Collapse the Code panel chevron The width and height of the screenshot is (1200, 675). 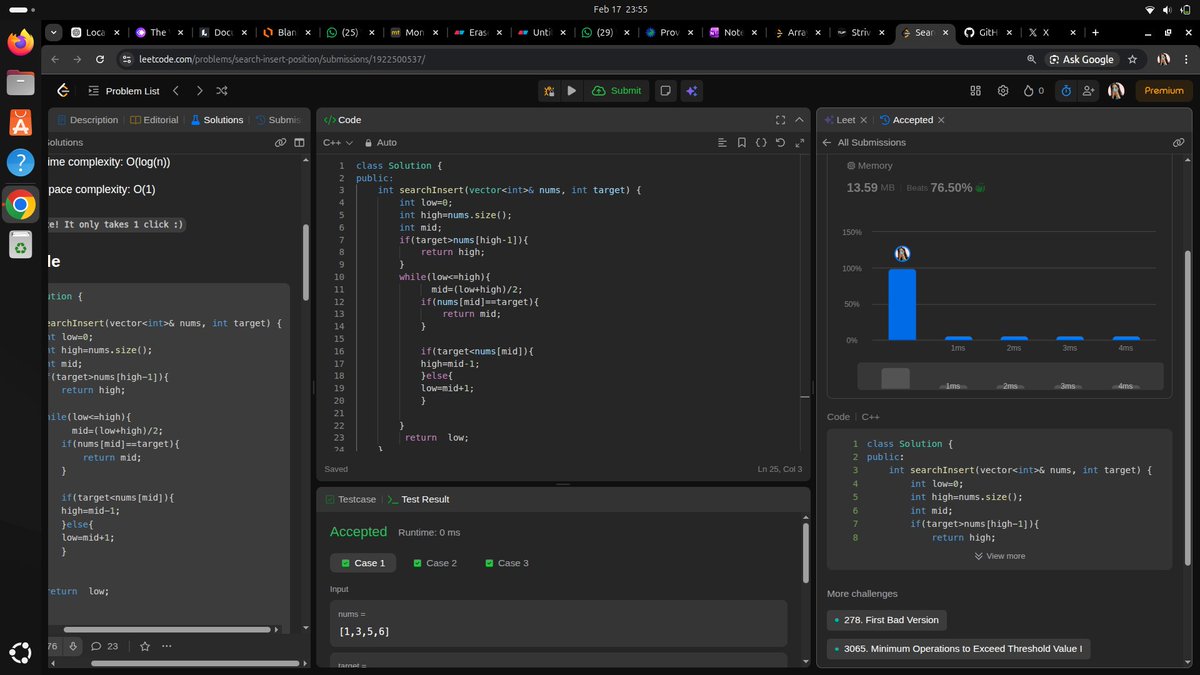(799, 120)
